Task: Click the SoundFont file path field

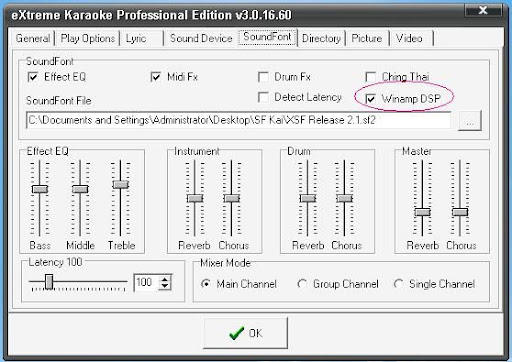Action: [x=238, y=120]
